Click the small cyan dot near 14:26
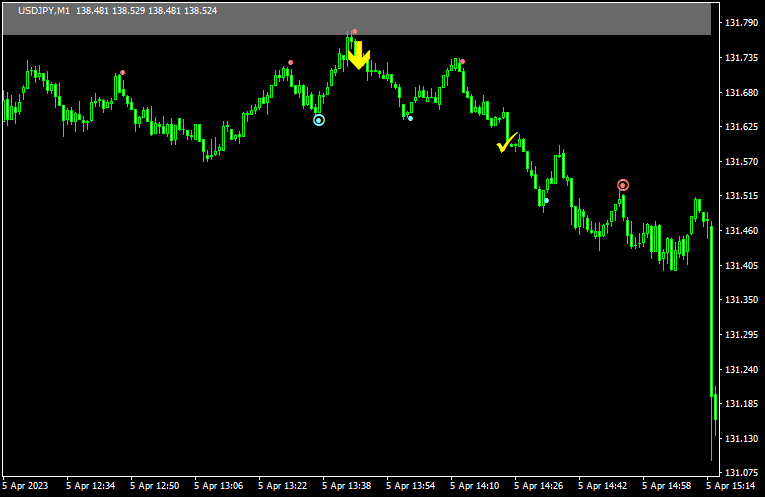The width and height of the screenshot is (765, 497). [546, 200]
